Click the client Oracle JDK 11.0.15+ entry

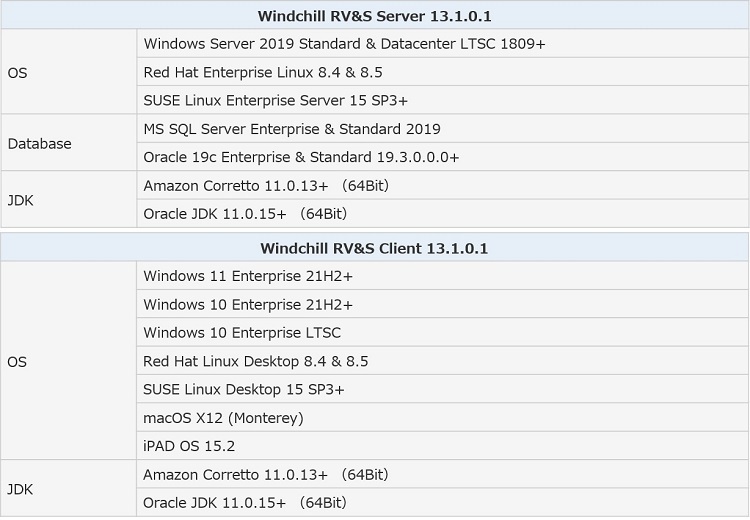[245, 503]
